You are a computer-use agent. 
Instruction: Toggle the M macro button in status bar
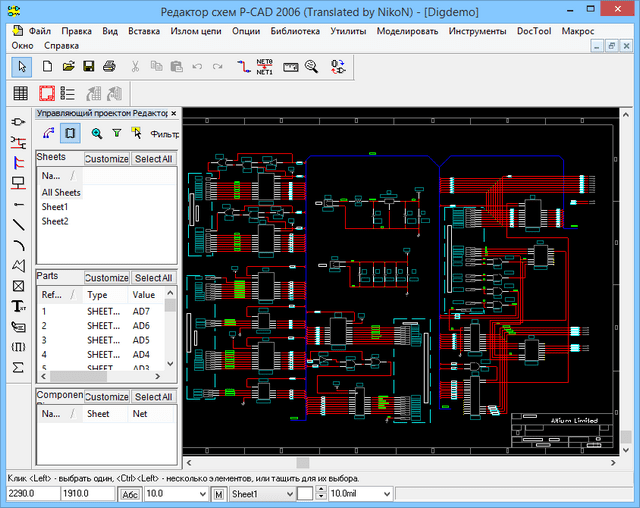pyautogui.click(x=217, y=494)
